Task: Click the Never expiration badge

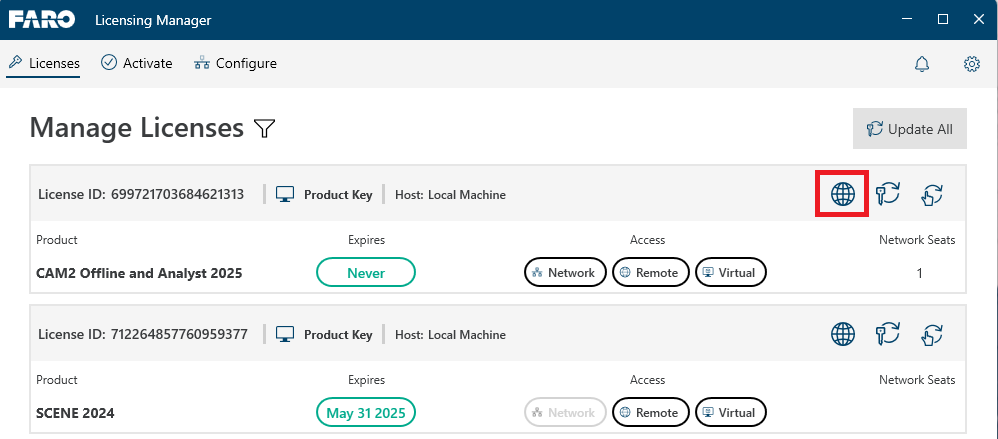Action: click(365, 272)
